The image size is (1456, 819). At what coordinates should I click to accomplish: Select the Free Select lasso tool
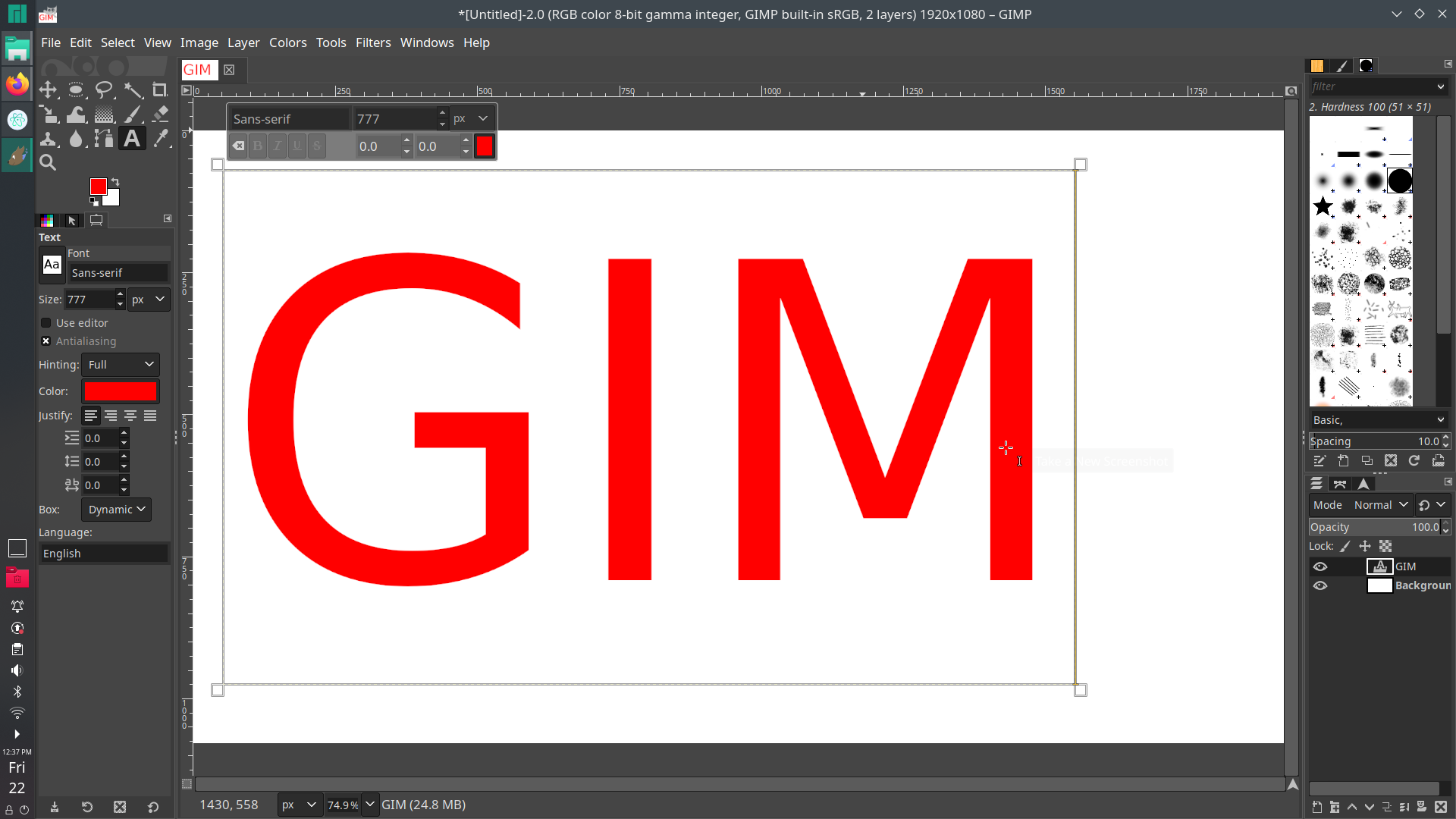pyautogui.click(x=104, y=90)
